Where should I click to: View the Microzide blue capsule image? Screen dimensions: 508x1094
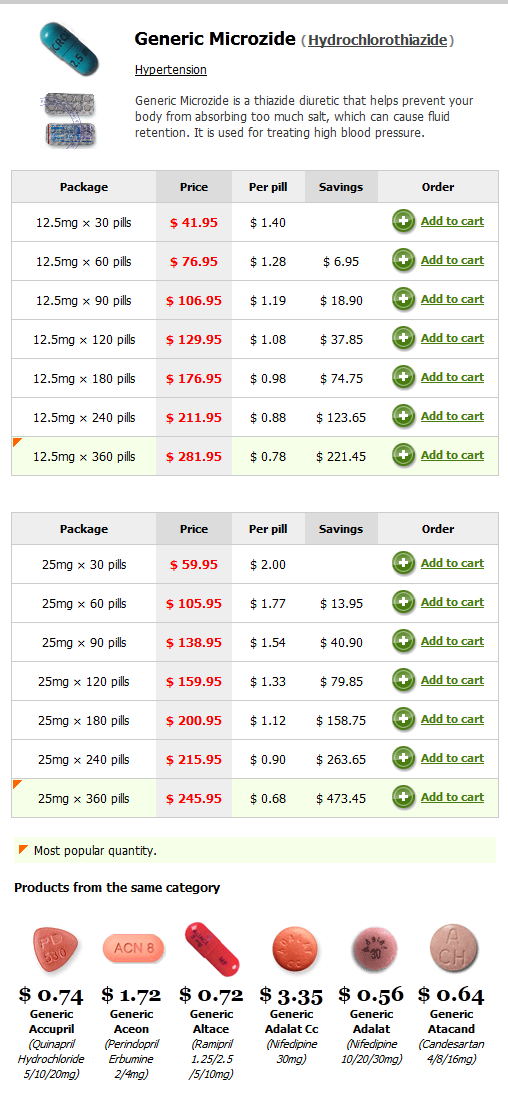(x=69, y=47)
